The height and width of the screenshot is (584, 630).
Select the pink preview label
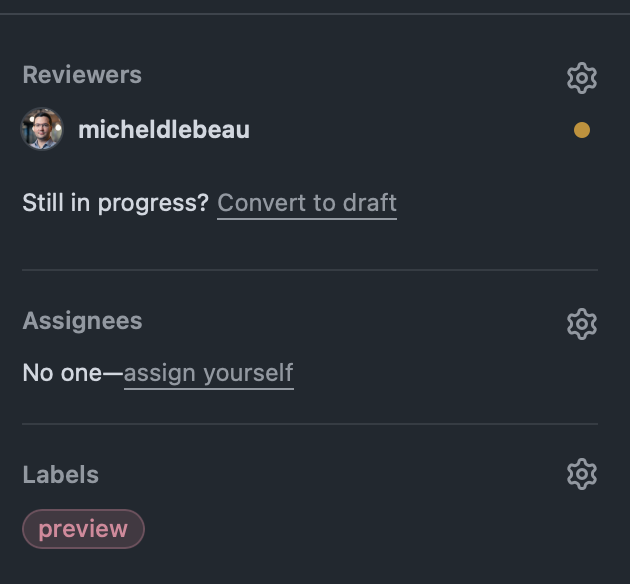[83, 529]
